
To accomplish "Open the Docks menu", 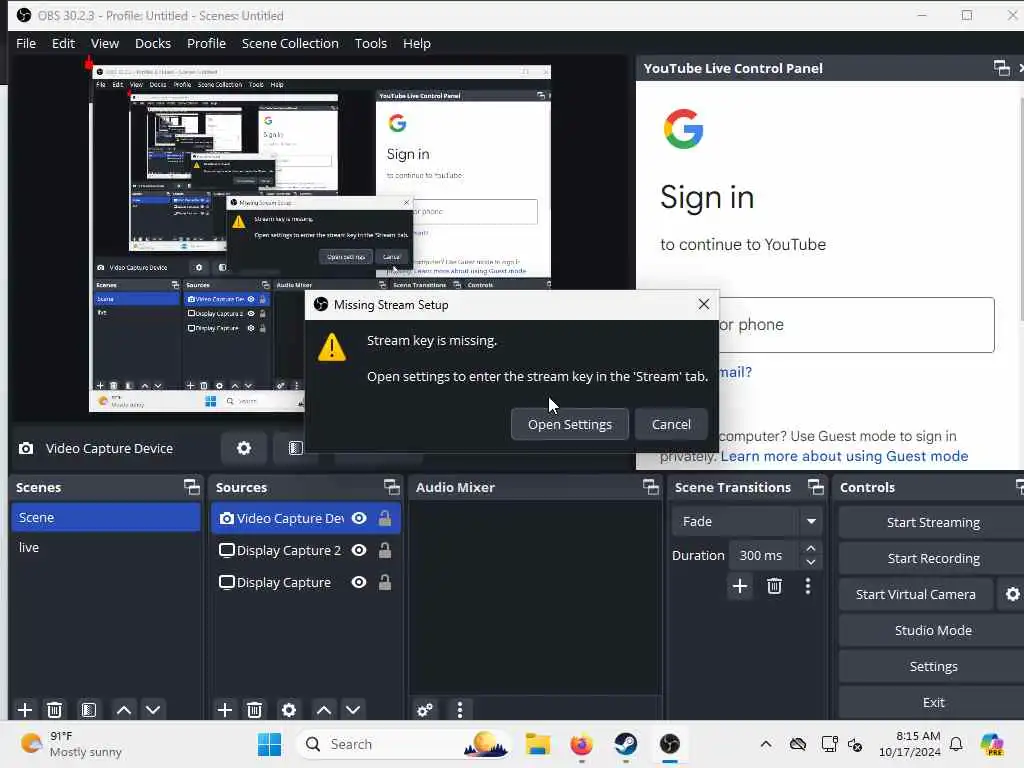I will coord(153,43).
